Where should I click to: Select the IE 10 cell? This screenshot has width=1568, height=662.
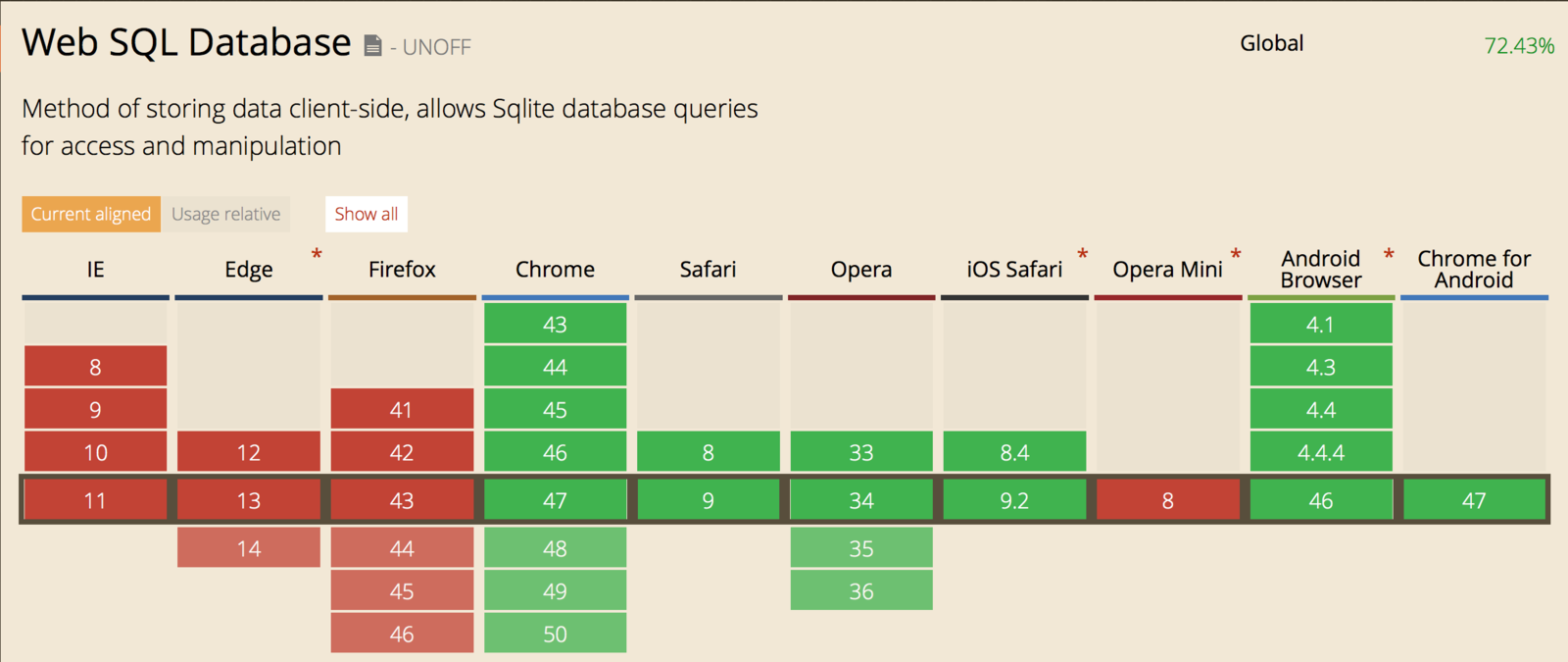pyautogui.click(x=95, y=452)
